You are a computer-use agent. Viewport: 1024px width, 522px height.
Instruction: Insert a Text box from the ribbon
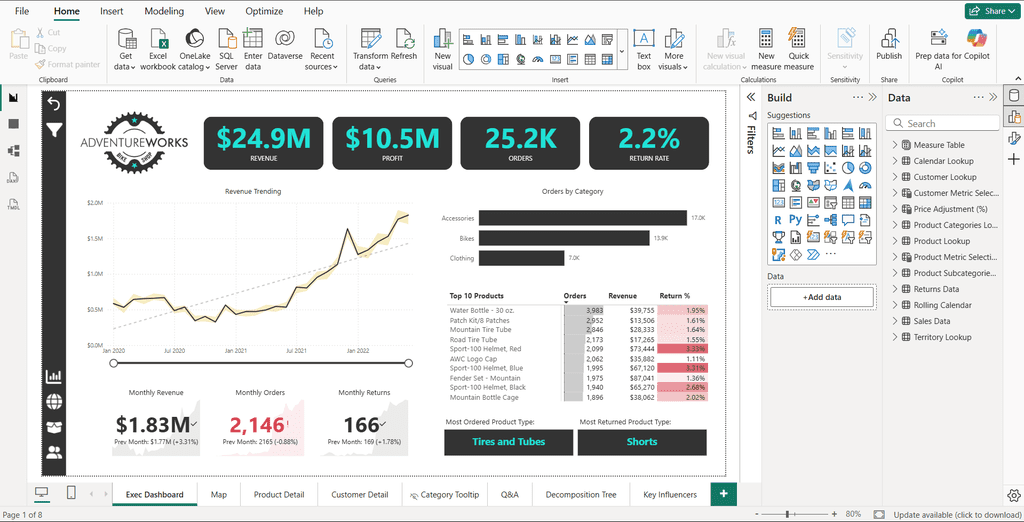pos(644,45)
